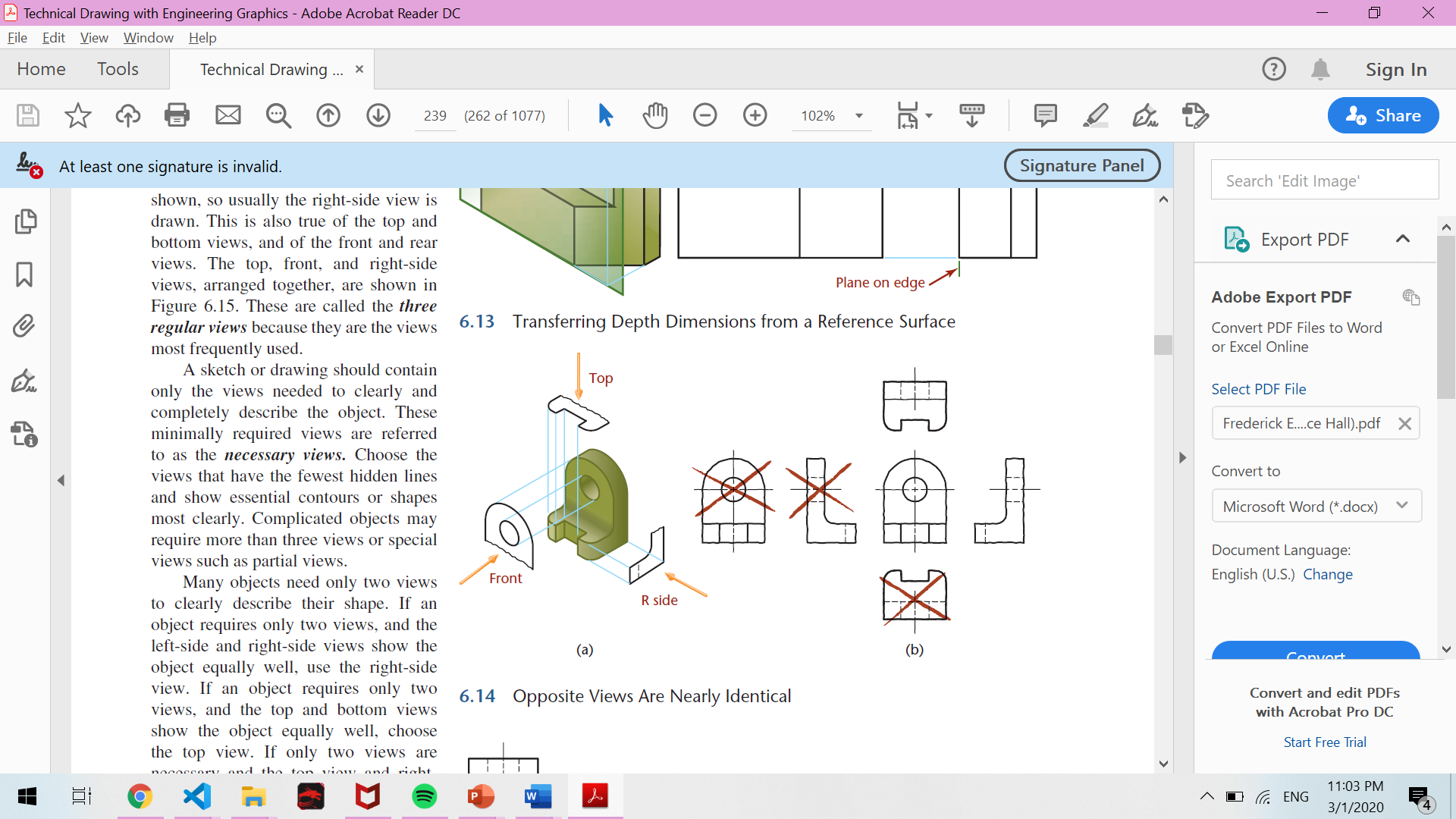1456x819 pixels.
Task: Open the View menu
Action: tap(94, 38)
